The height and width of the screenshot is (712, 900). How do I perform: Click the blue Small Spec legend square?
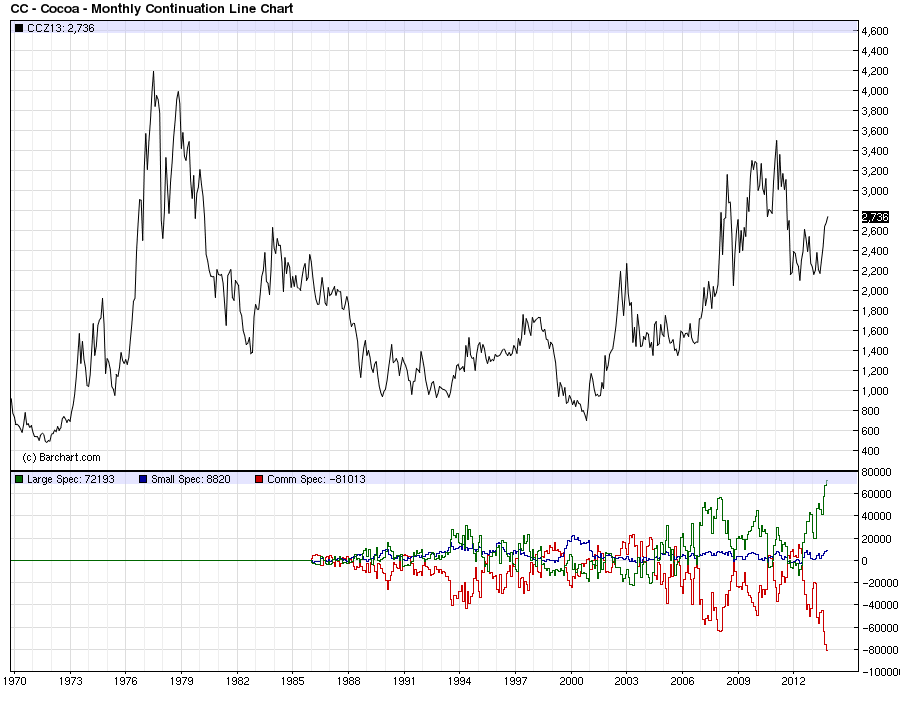(x=143, y=479)
